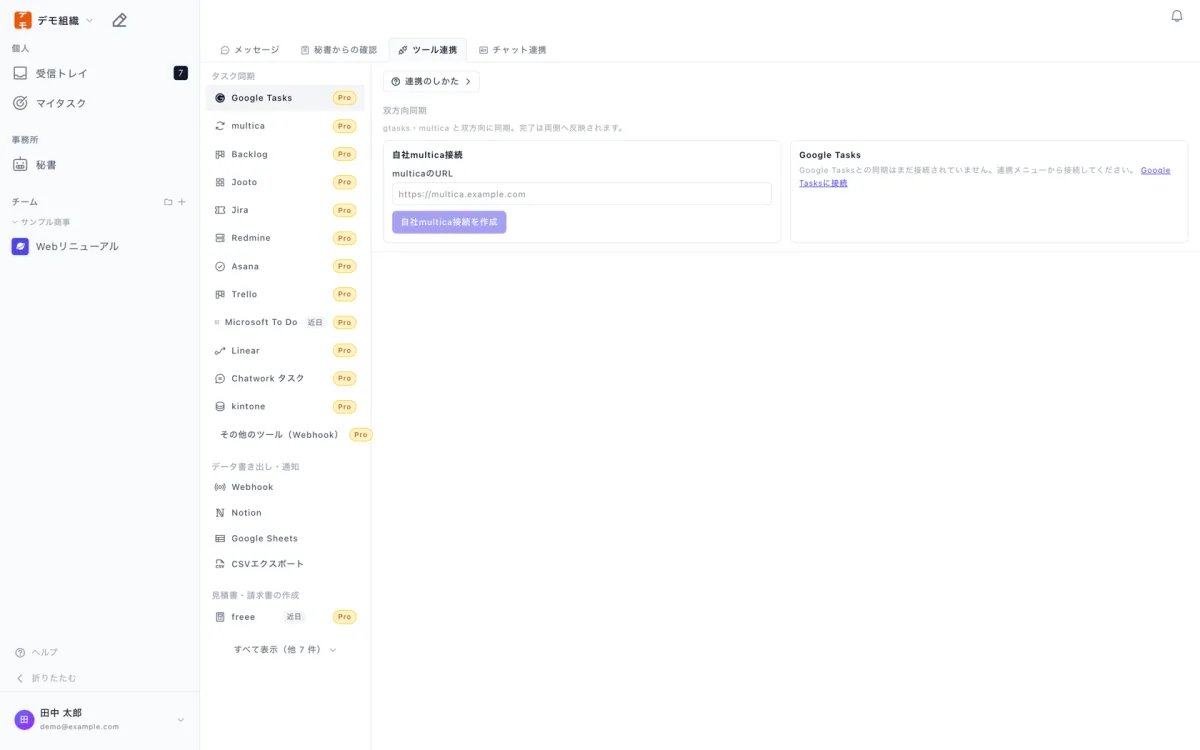Click the compose pencil icon
The image size is (1200, 750).
(119, 20)
